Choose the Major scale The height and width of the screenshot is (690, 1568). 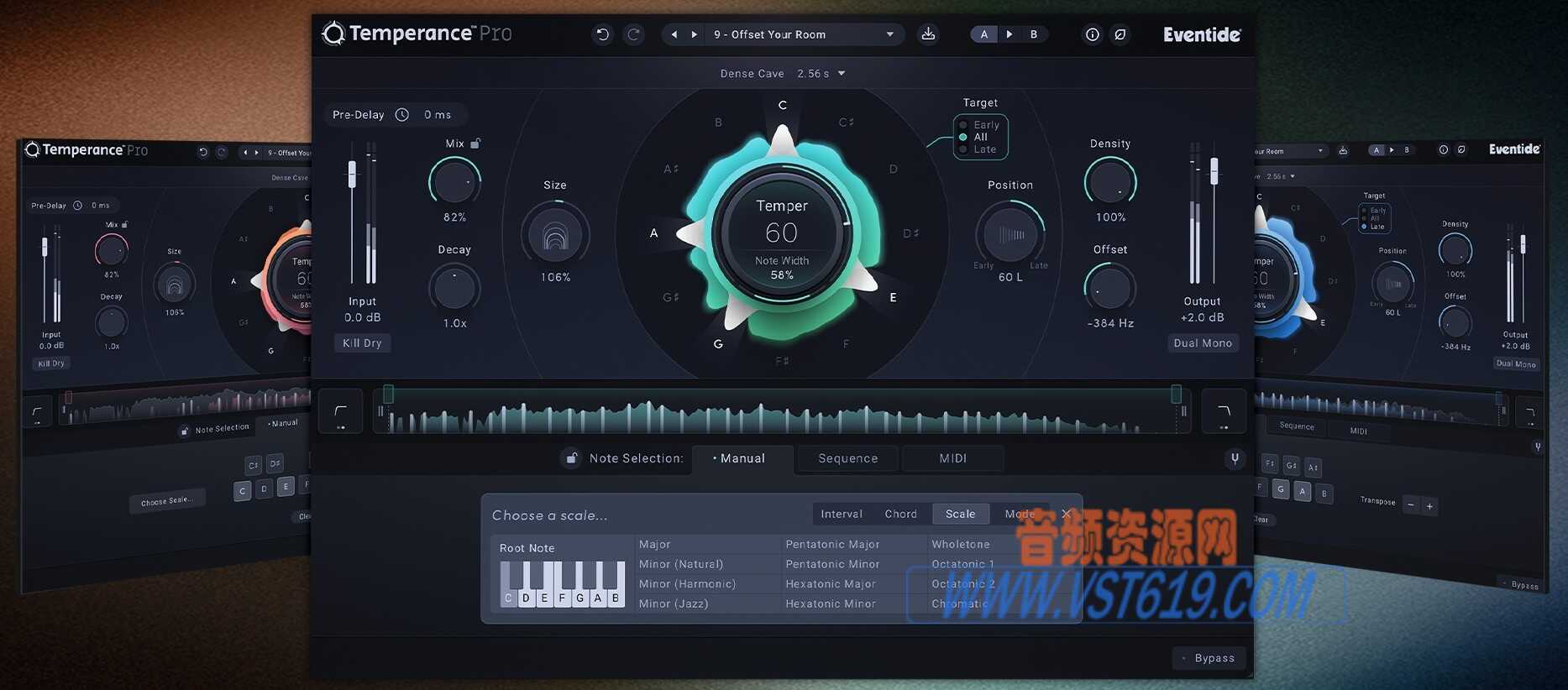point(706,544)
